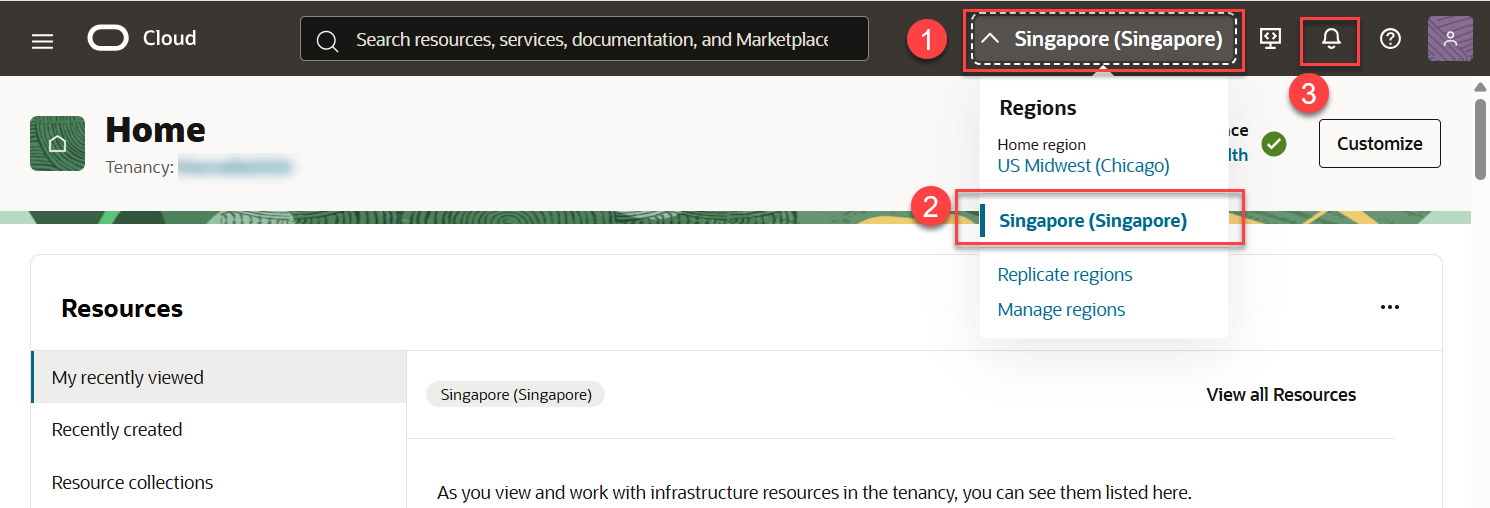
Task: Focus the resources and services search field
Action: [x=584, y=39]
